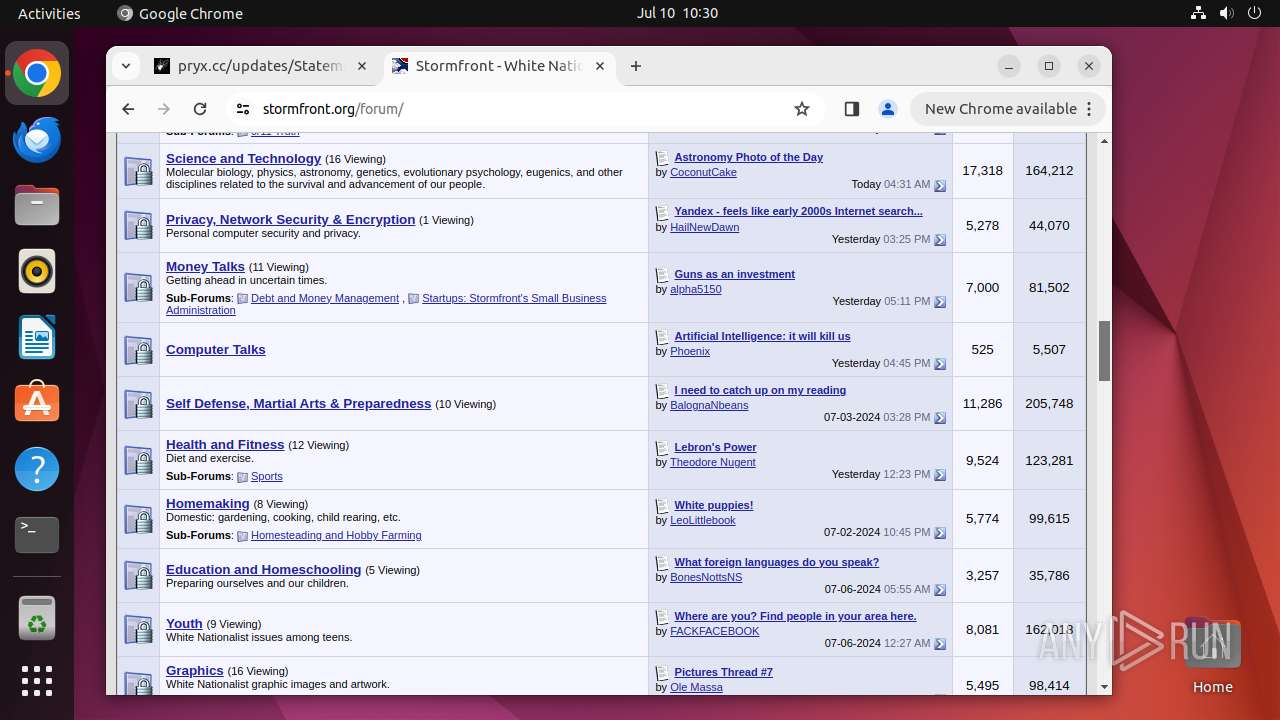1280x720 pixels.
Task: Launch Thunderbird mail from the dock
Action: pyautogui.click(x=37, y=140)
